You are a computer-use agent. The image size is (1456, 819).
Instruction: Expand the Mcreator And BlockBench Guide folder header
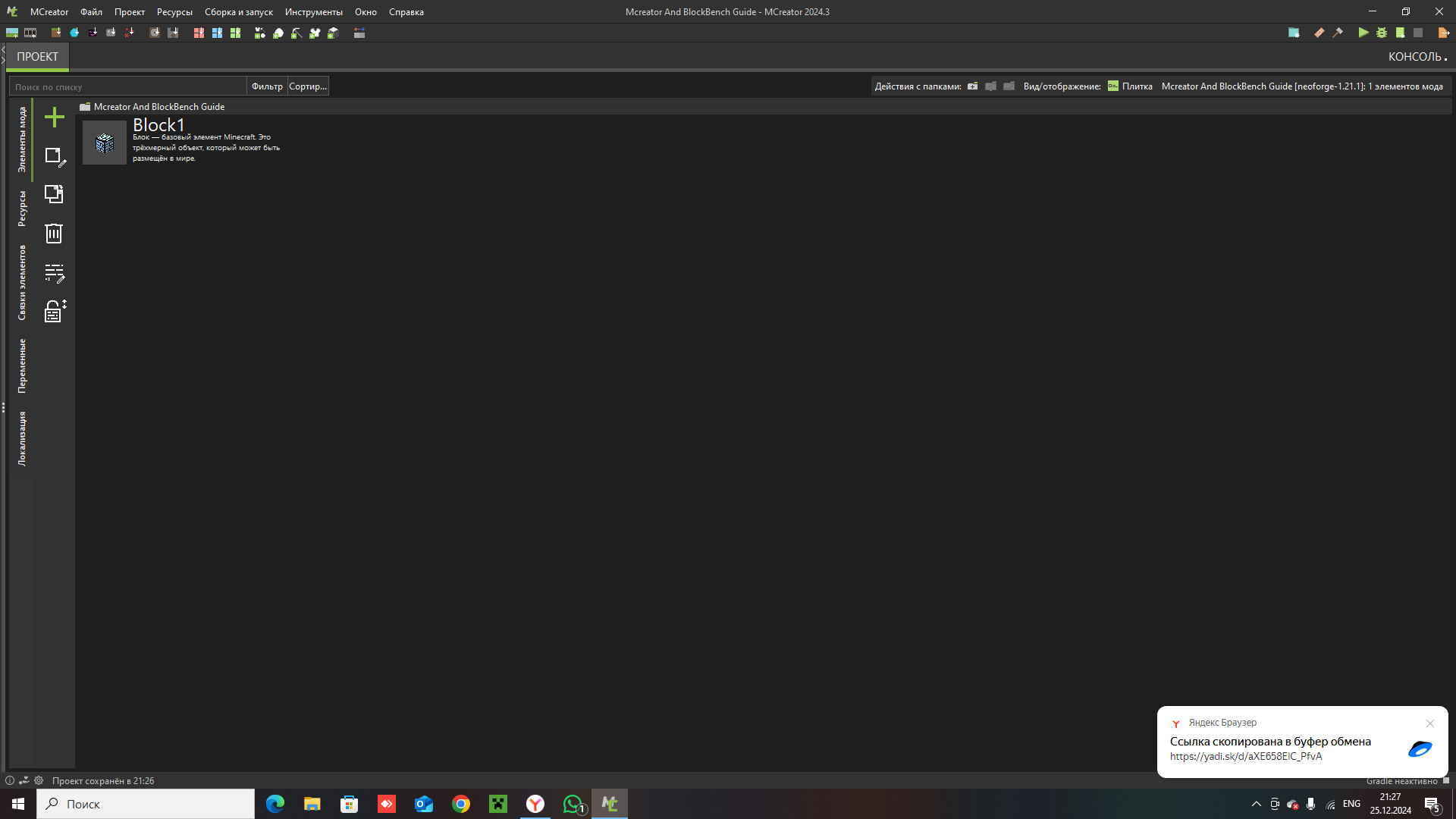pyautogui.click(x=158, y=106)
